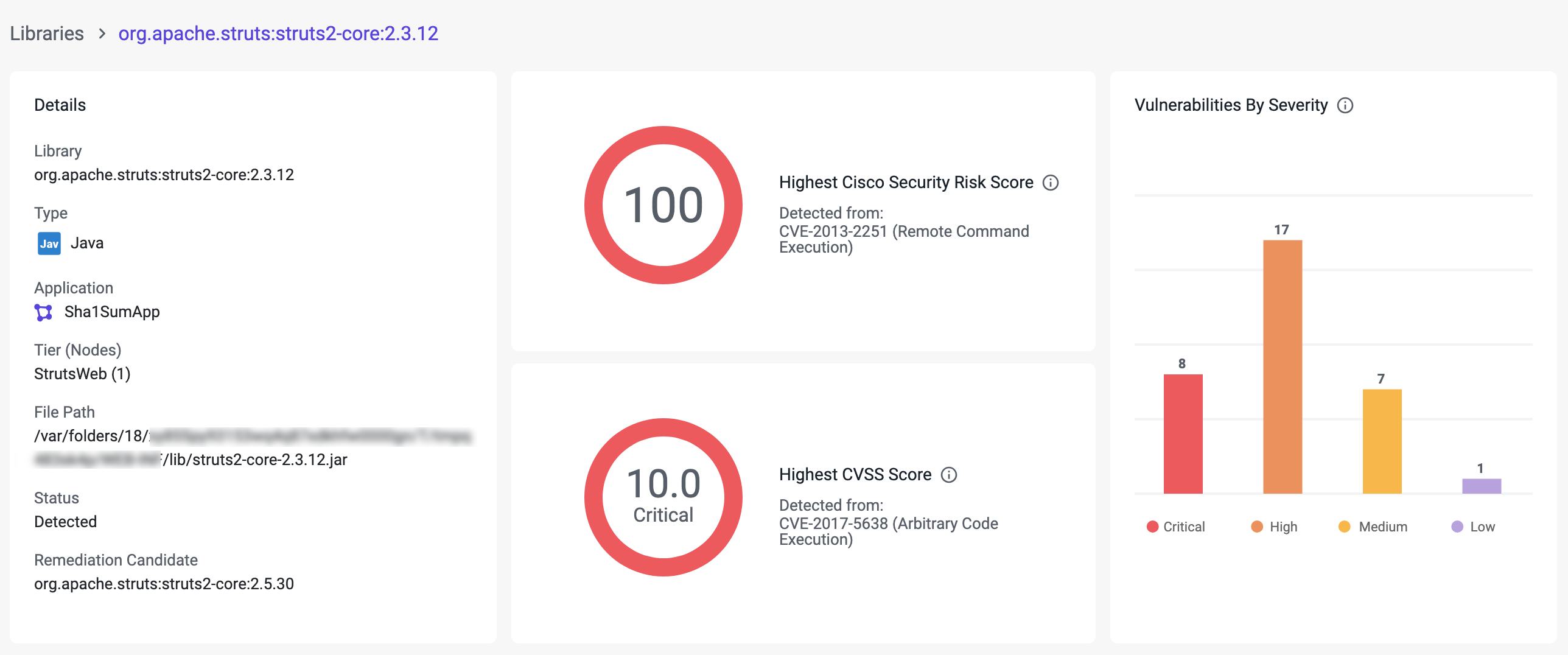This screenshot has width=1568, height=655.
Task: Click the Highest CVSS Score info icon
Action: pyautogui.click(x=949, y=475)
